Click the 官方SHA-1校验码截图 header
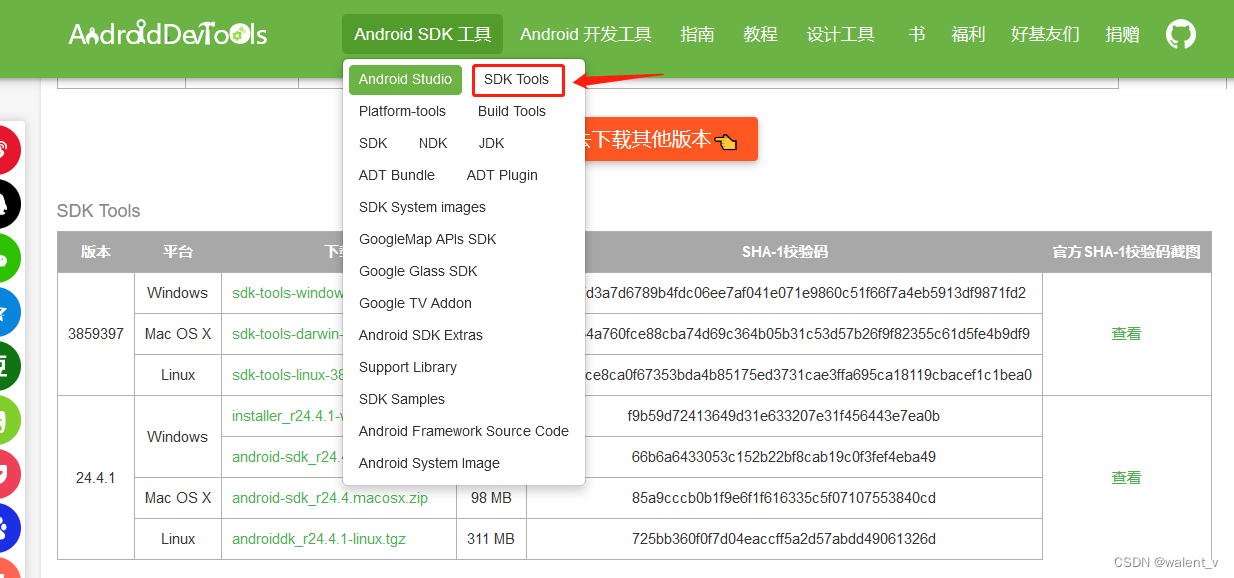 click(1126, 252)
